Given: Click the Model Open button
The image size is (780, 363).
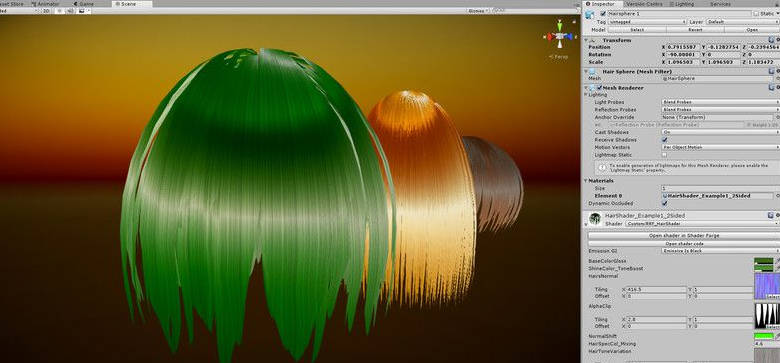Looking at the screenshot, I should click(x=752, y=29).
